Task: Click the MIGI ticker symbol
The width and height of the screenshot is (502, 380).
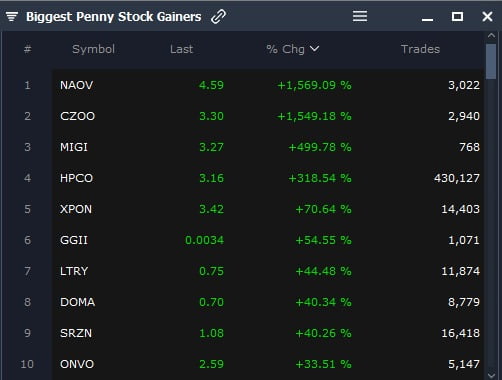Action: pos(74,147)
